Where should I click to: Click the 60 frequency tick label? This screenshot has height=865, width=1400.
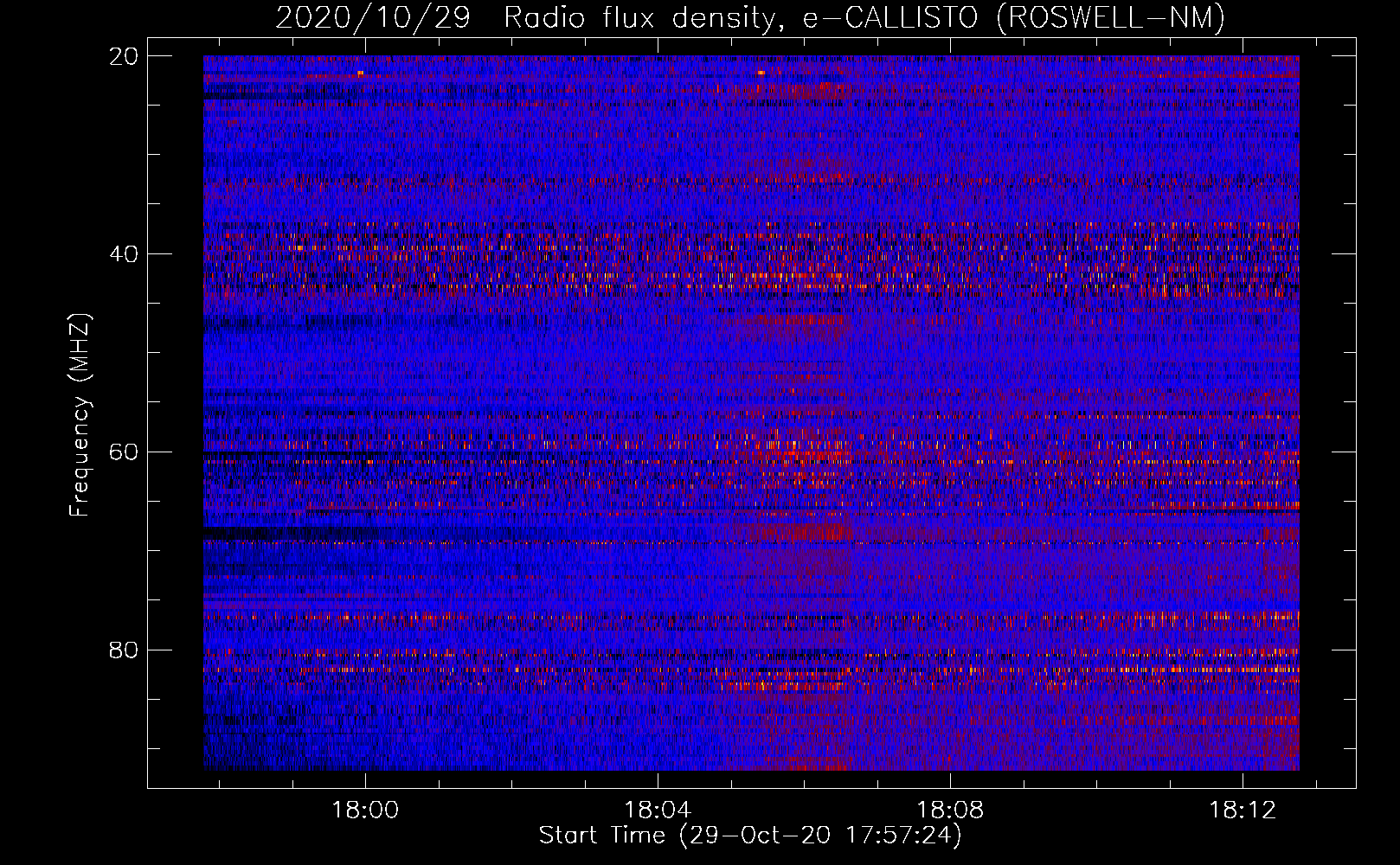124,452
